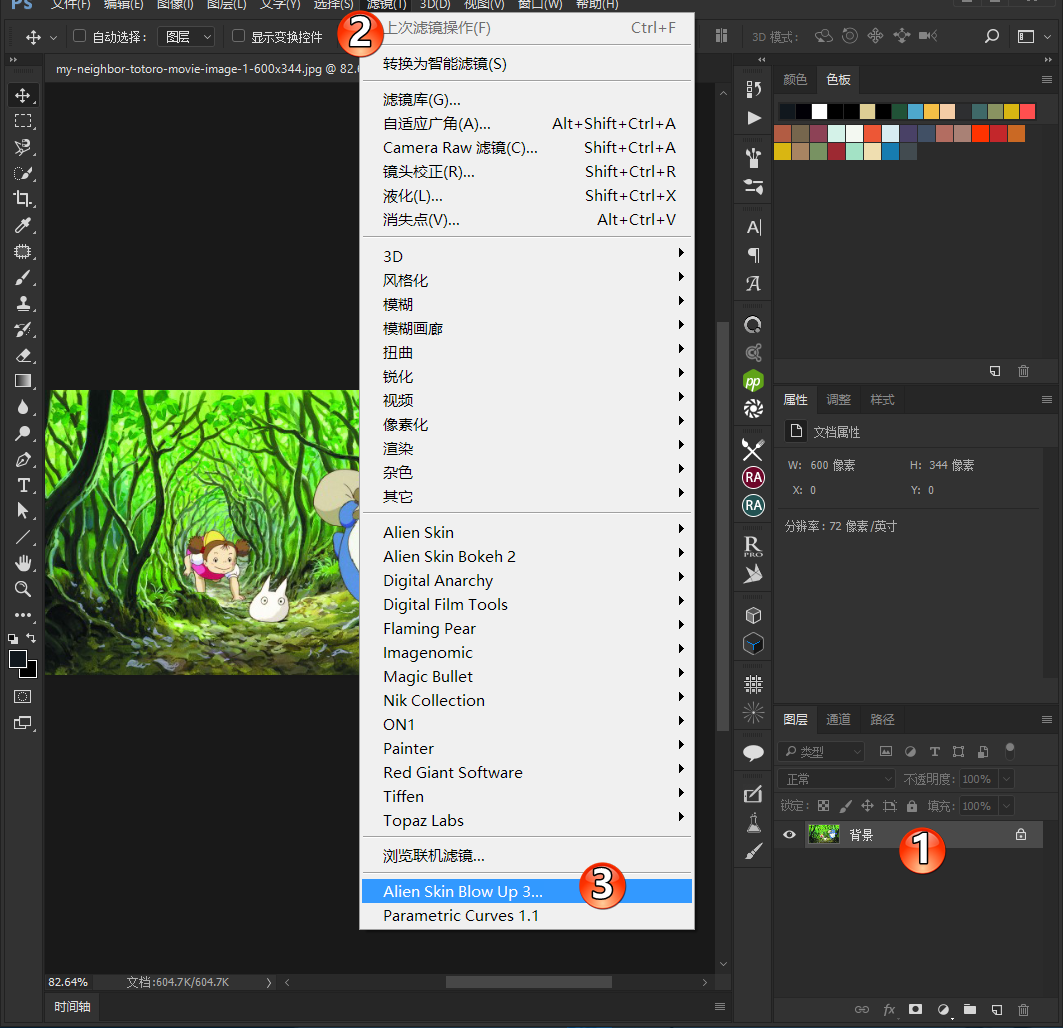Choose Alien Skin Blow Up 3 menu item
This screenshot has height=1028, width=1063.
pyautogui.click(x=527, y=892)
